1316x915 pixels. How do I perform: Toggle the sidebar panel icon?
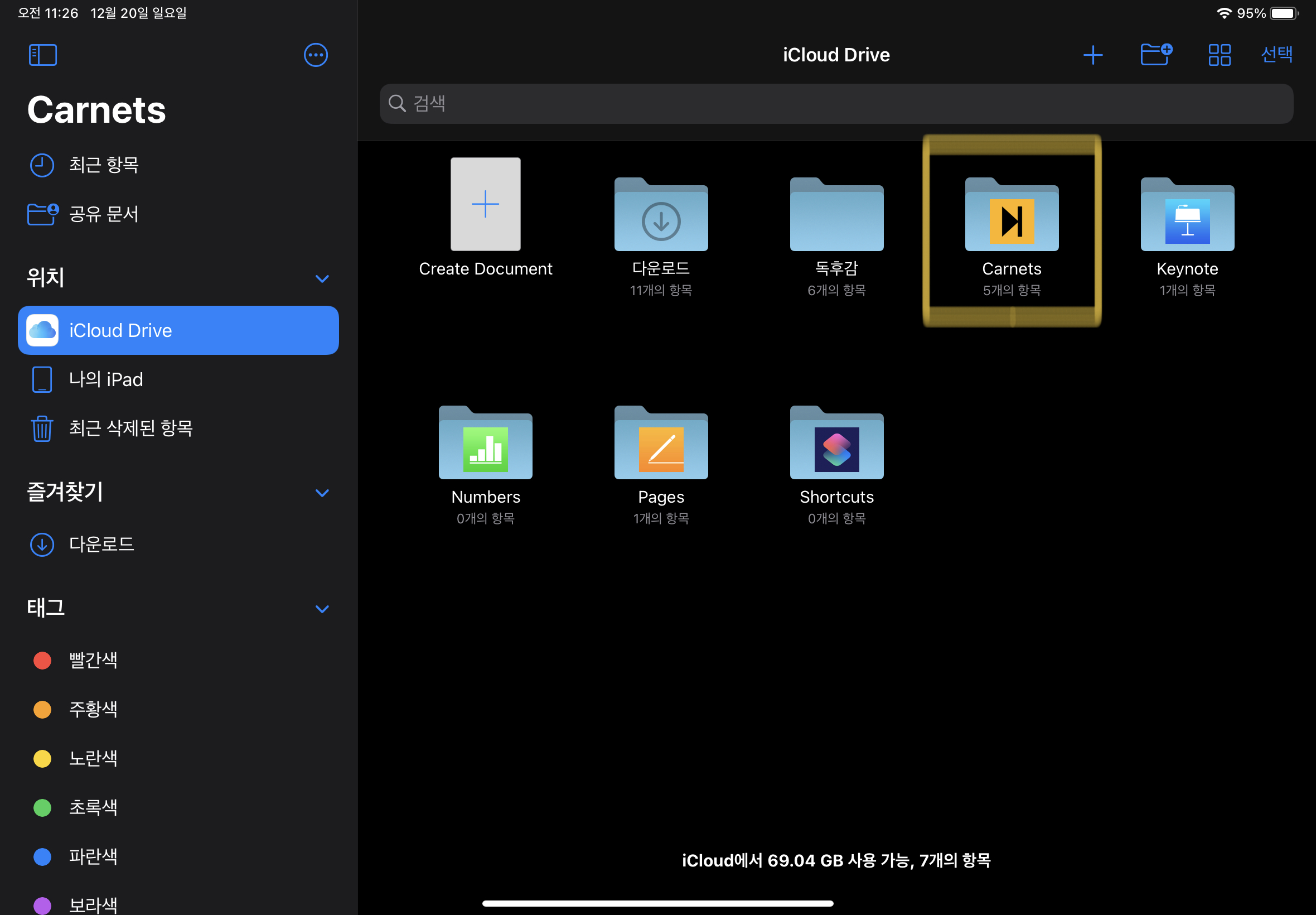43,55
